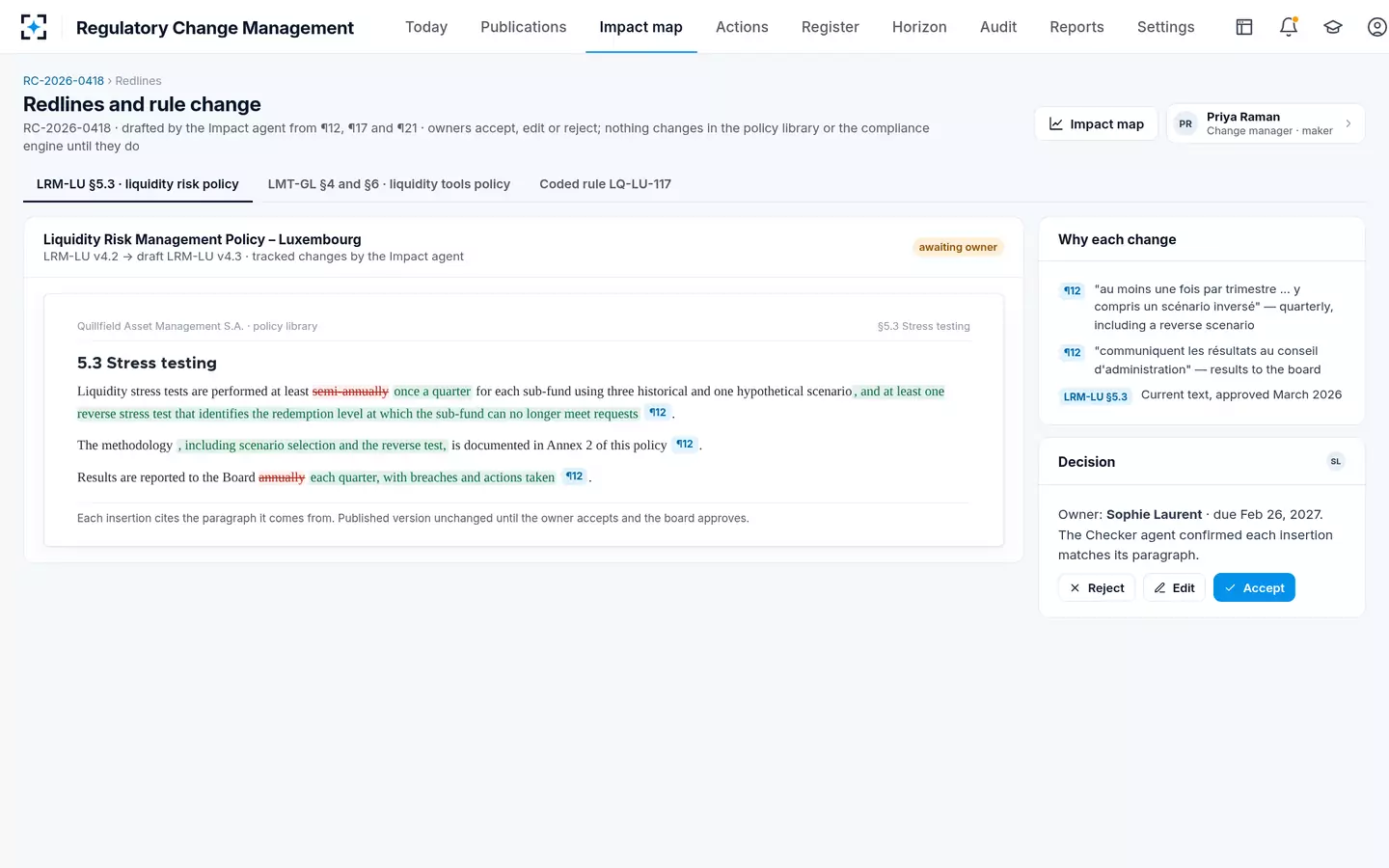Click the LRM-LU §5.3 citation chip
Screen dimensions: 1389x868
click(1096, 396)
